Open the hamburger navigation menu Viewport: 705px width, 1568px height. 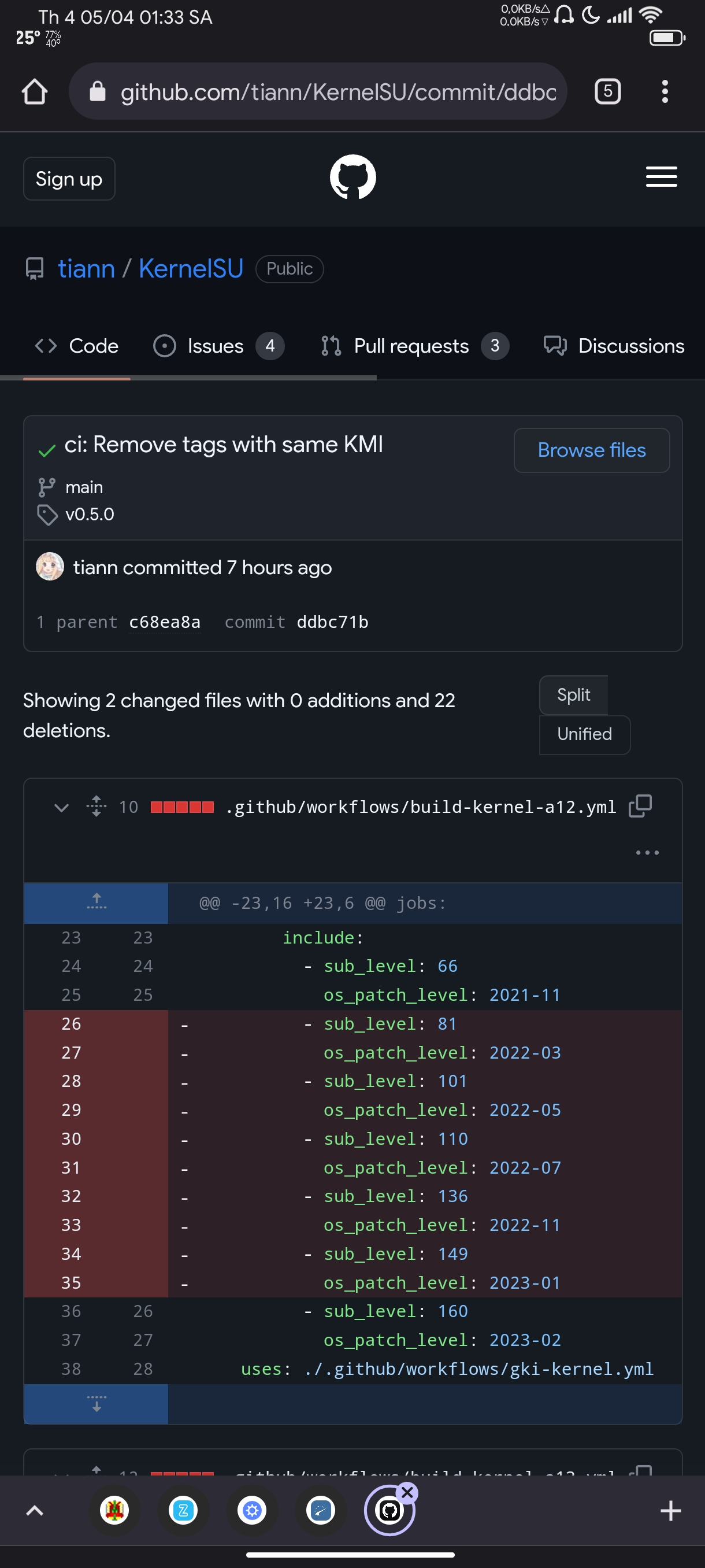[661, 177]
